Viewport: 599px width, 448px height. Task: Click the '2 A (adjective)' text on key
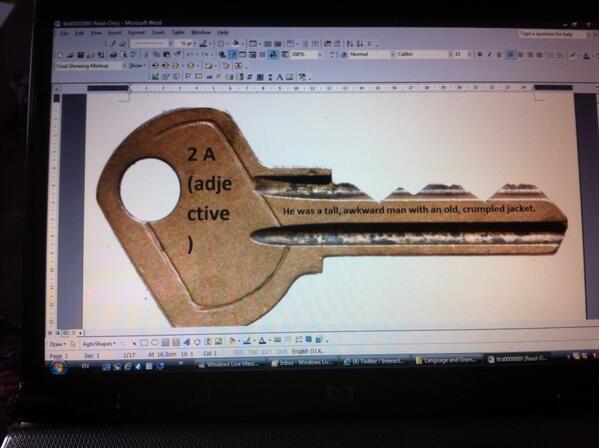(209, 199)
